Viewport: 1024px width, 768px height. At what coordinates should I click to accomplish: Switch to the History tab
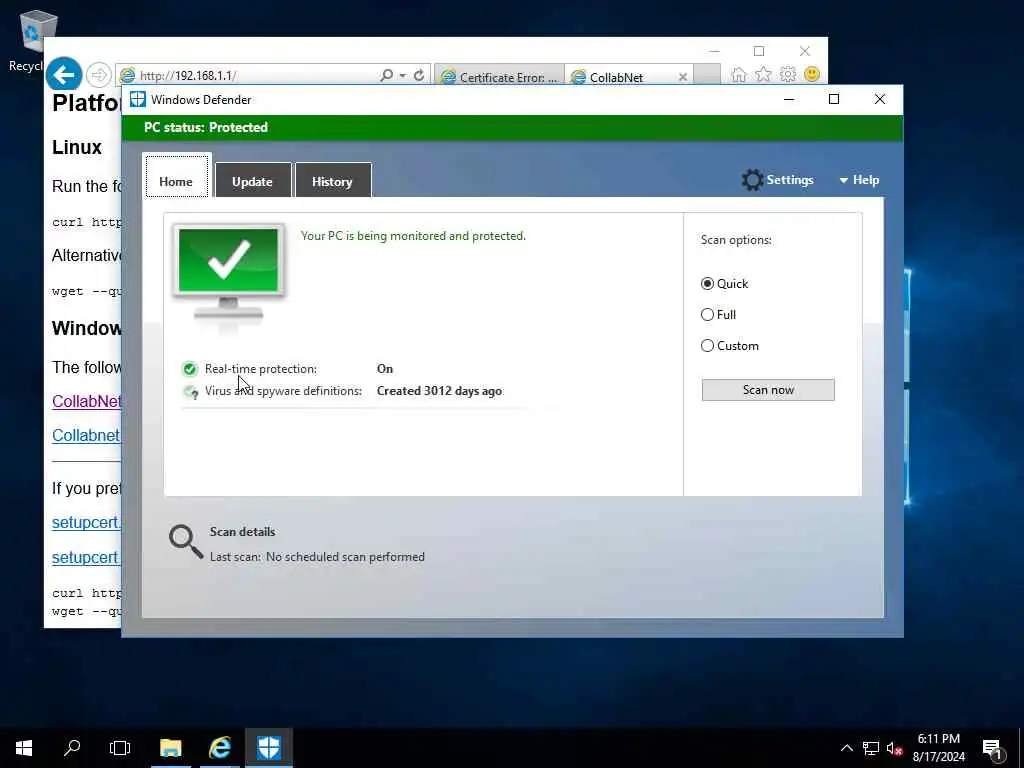pyautogui.click(x=332, y=181)
